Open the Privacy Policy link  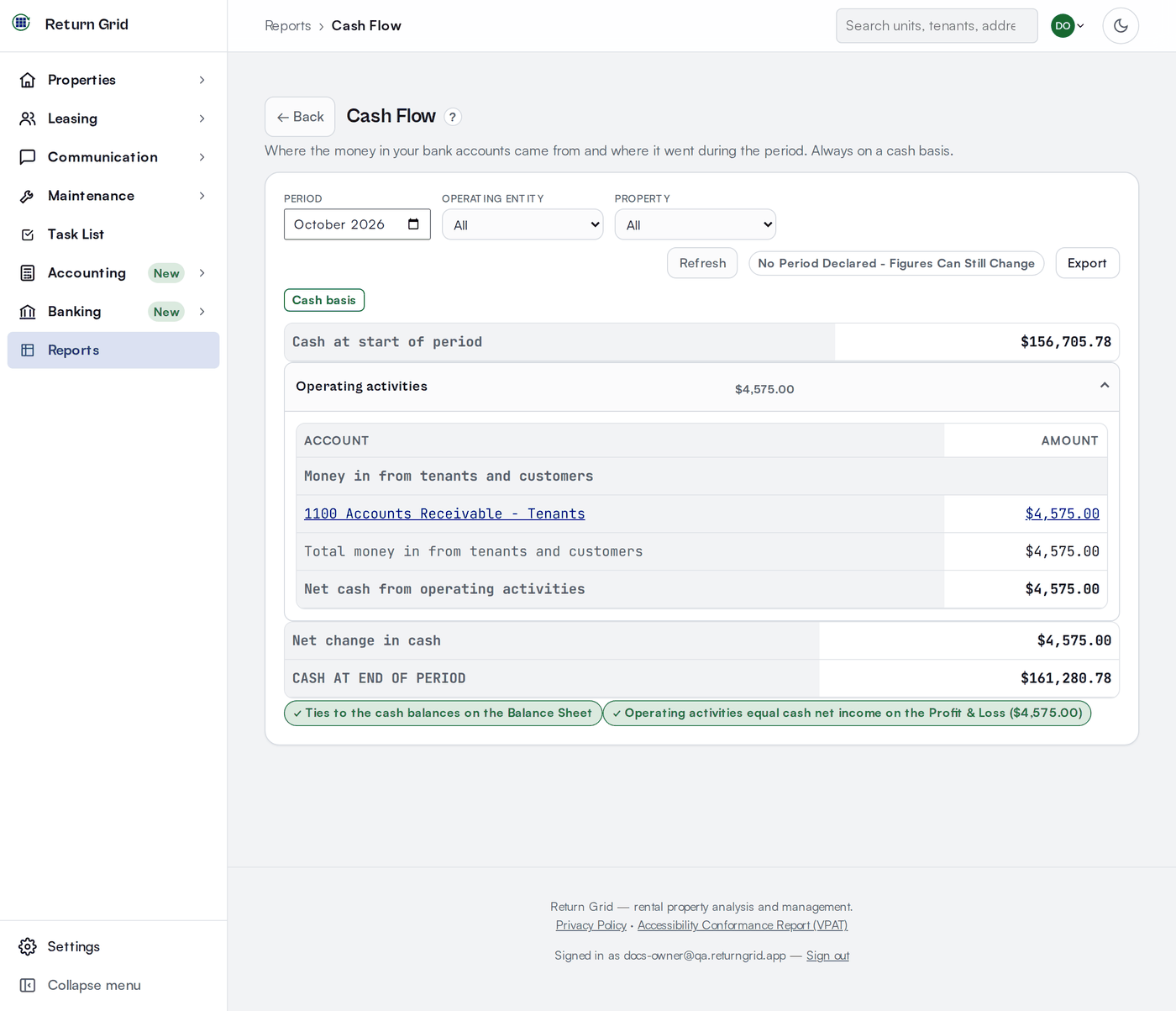point(591,925)
